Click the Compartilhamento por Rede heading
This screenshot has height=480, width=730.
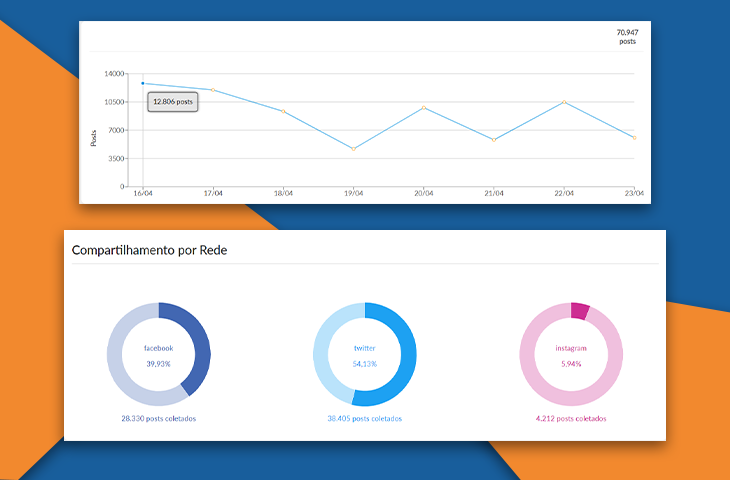click(149, 250)
